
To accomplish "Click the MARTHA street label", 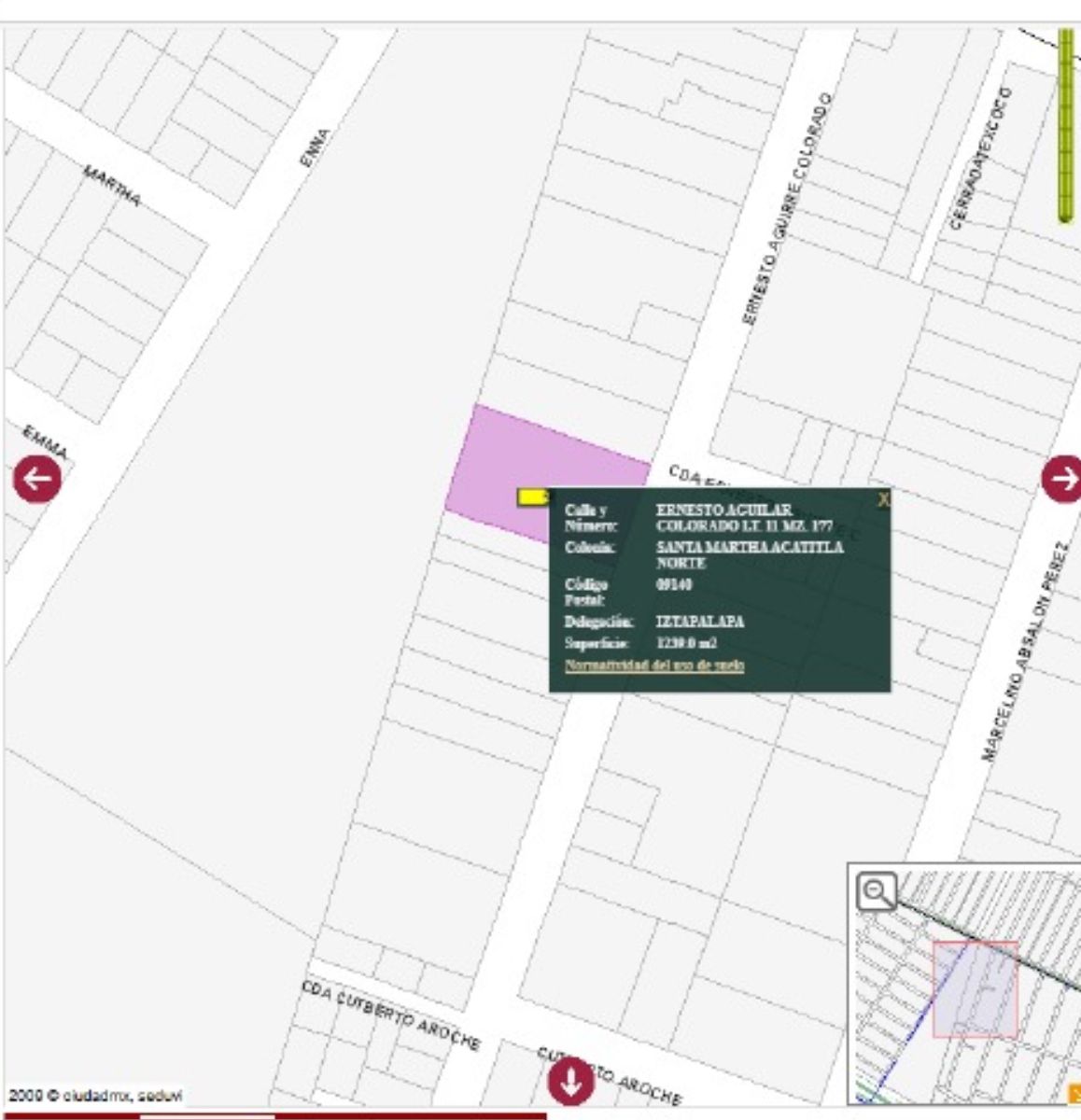I will tap(113, 186).
